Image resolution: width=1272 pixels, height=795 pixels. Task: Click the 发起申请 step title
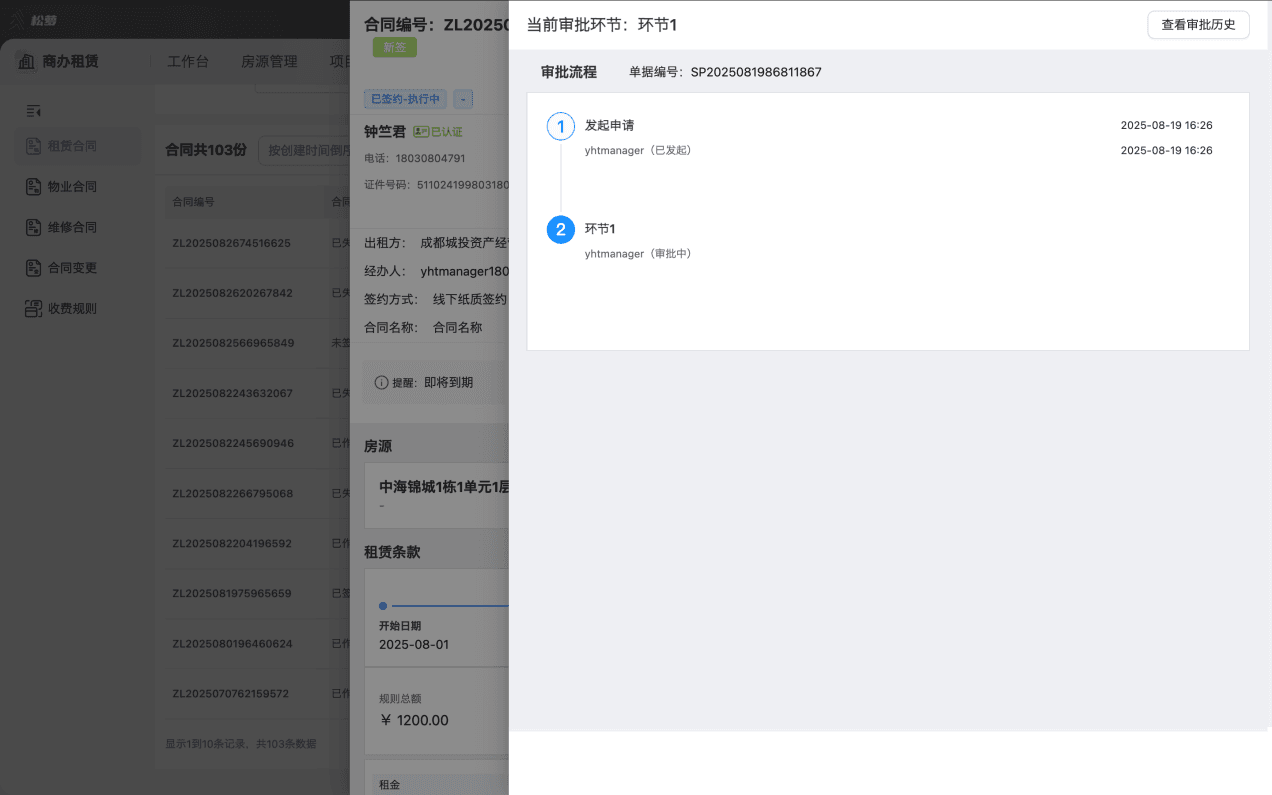(x=609, y=126)
